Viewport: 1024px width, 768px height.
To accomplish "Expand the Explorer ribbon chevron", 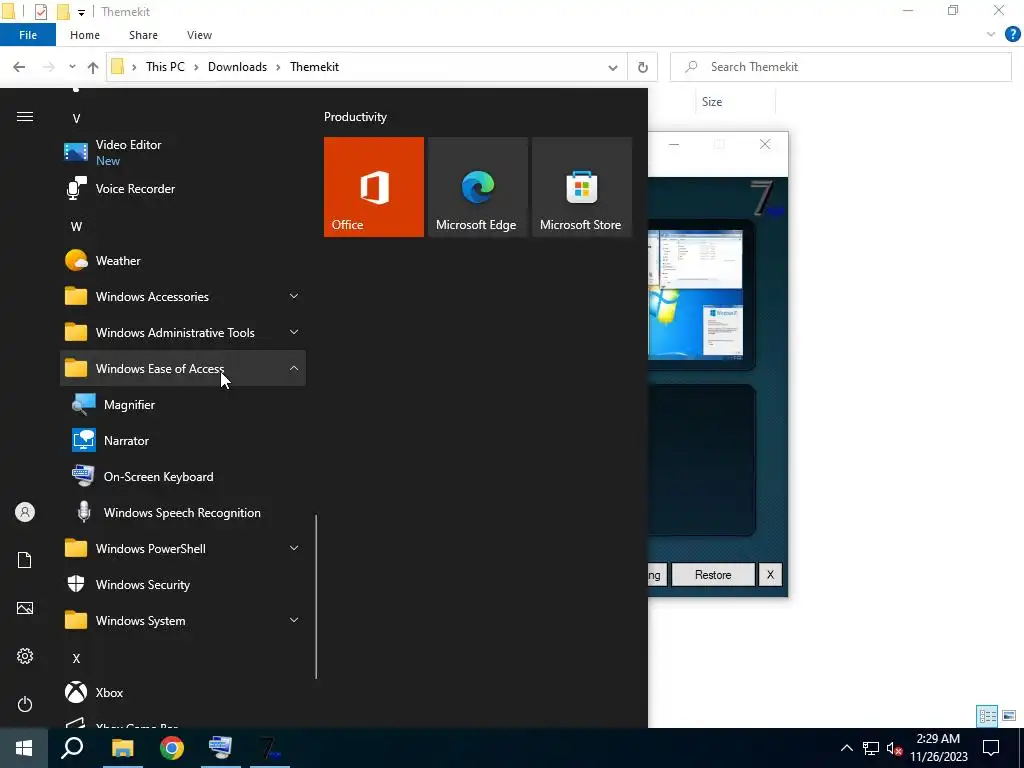I will 991,35.
